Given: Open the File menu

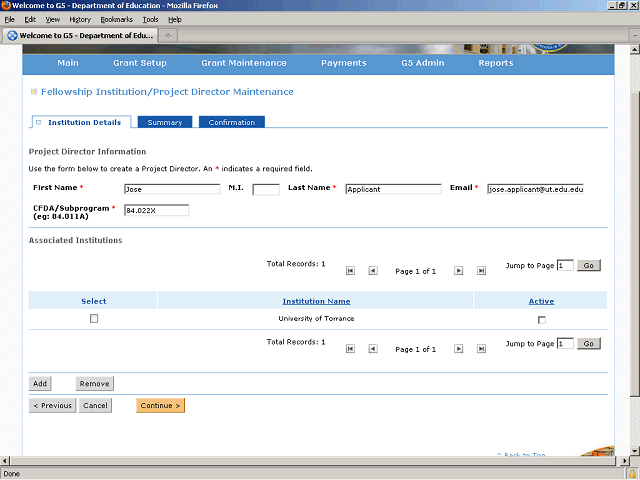Looking at the screenshot, I should click(9, 20).
